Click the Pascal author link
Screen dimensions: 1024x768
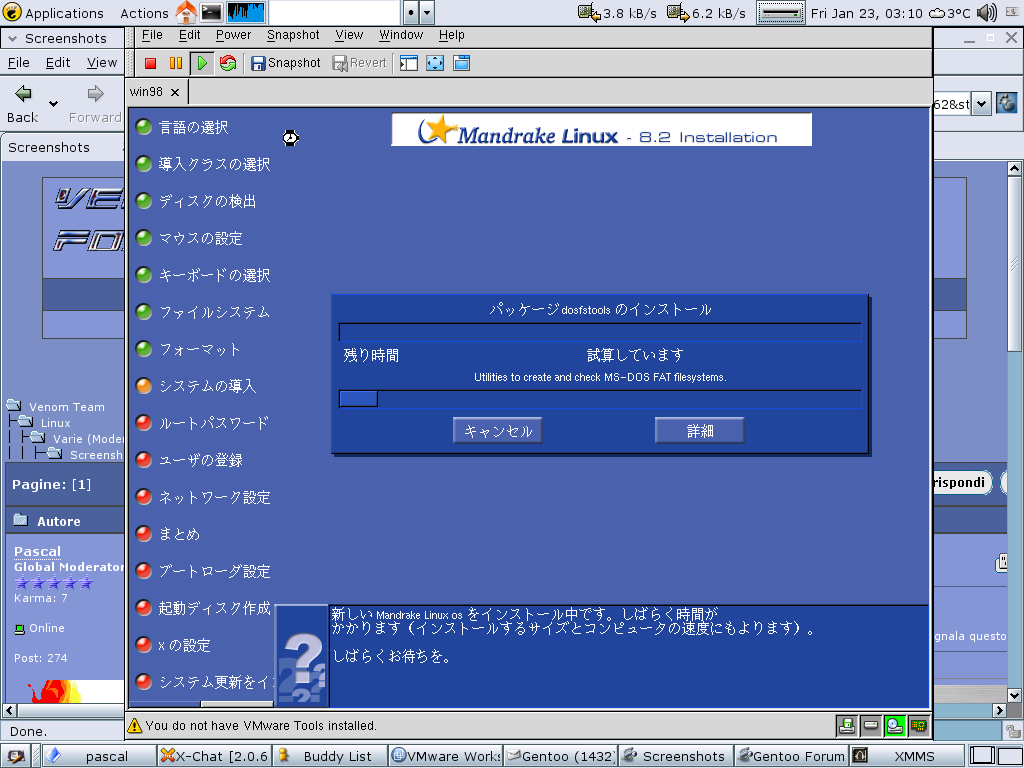(x=37, y=552)
